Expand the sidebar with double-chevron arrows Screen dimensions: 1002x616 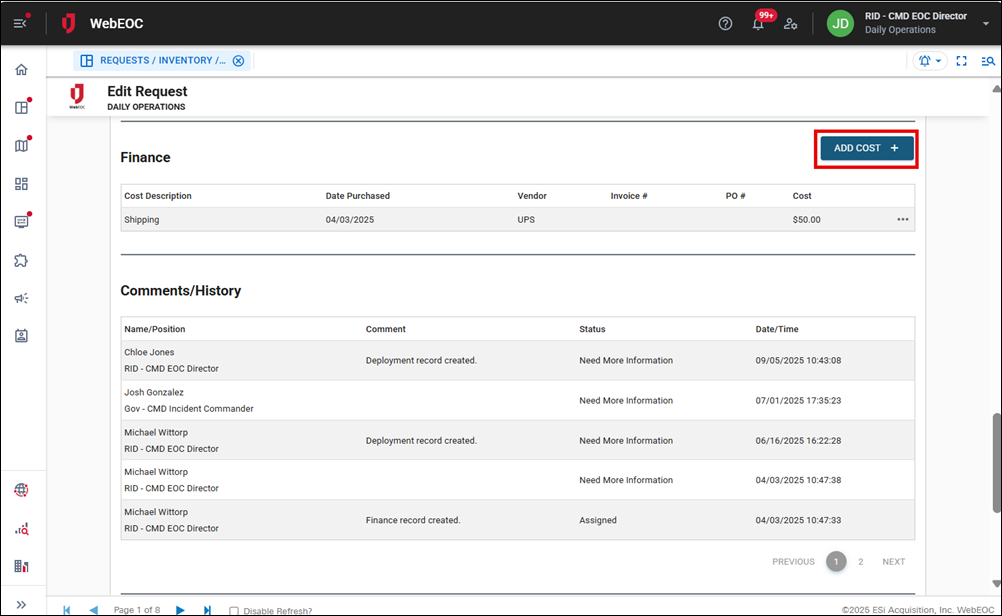[21, 604]
